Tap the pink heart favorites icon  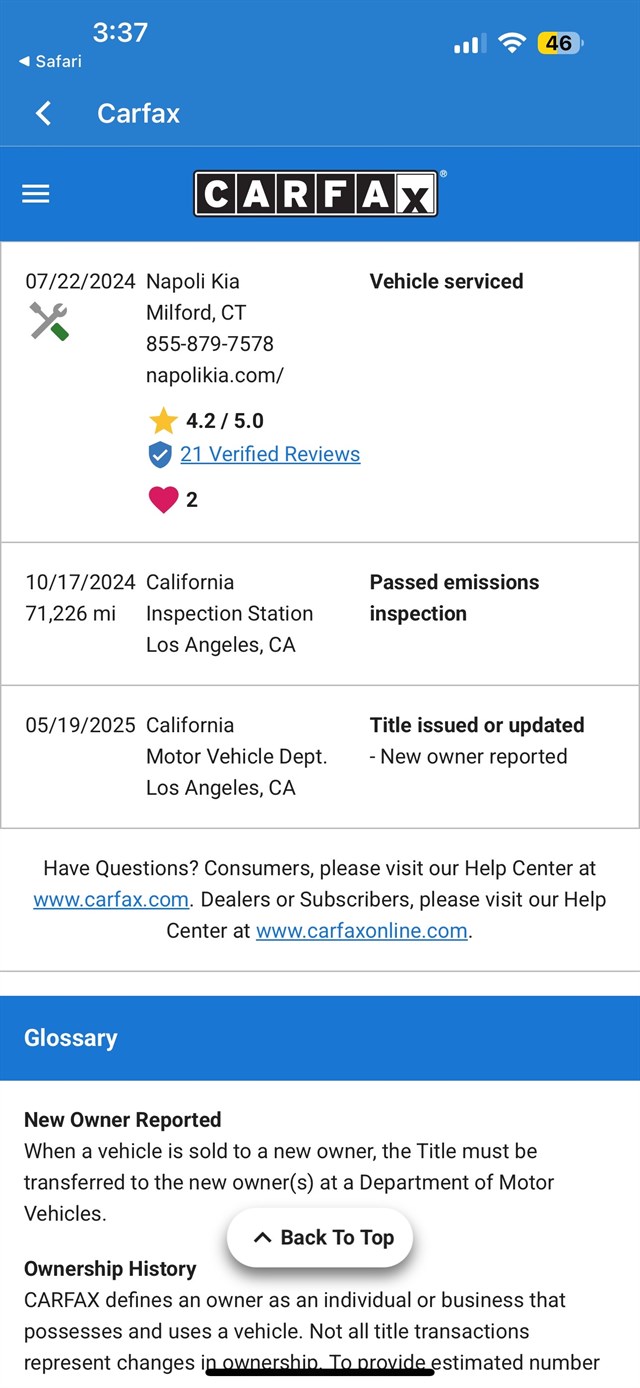[x=163, y=500]
